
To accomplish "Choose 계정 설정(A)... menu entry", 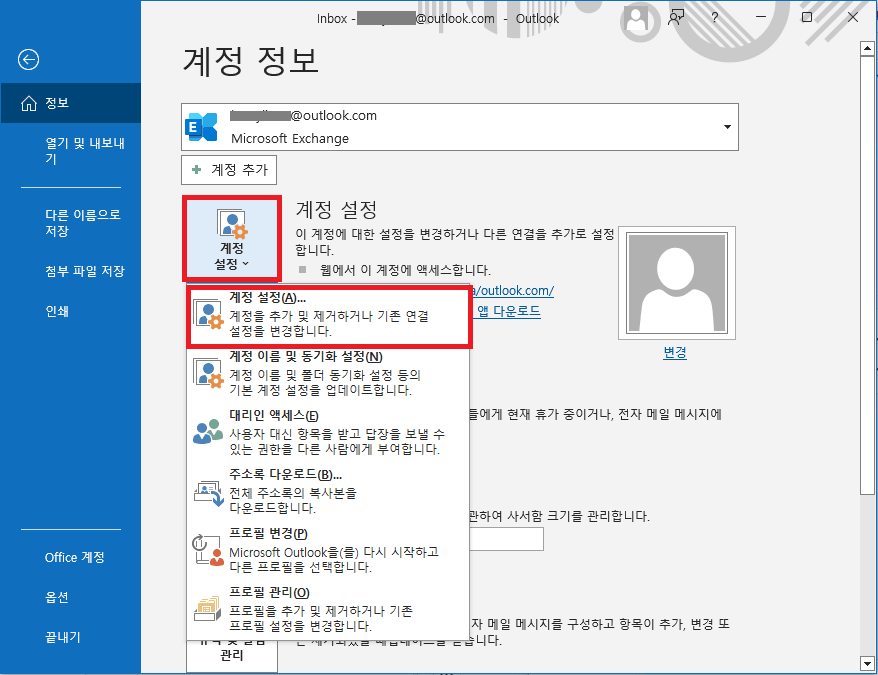I will 329,316.
